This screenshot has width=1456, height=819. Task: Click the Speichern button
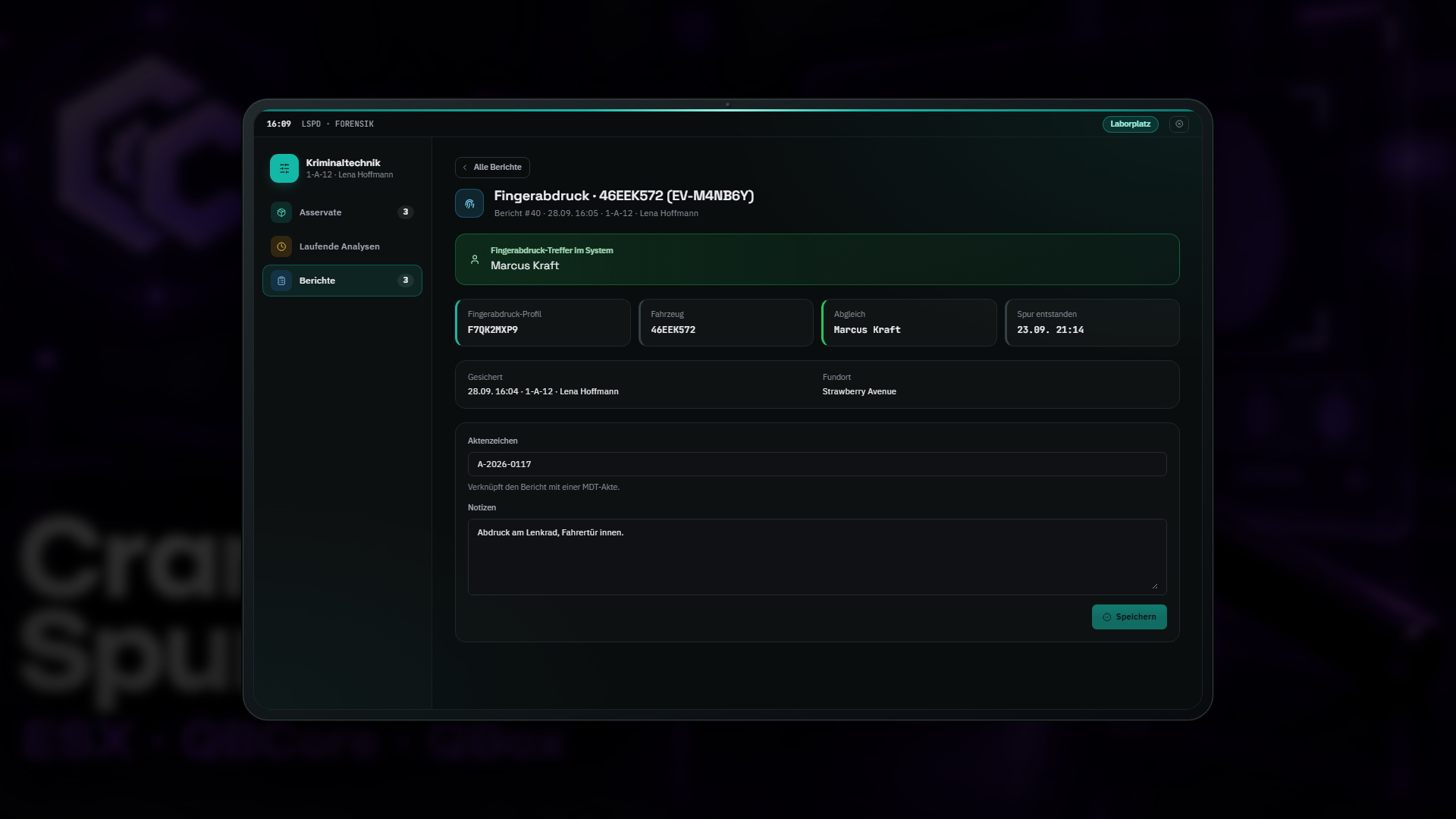pyautogui.click(x=1129, y=617)
